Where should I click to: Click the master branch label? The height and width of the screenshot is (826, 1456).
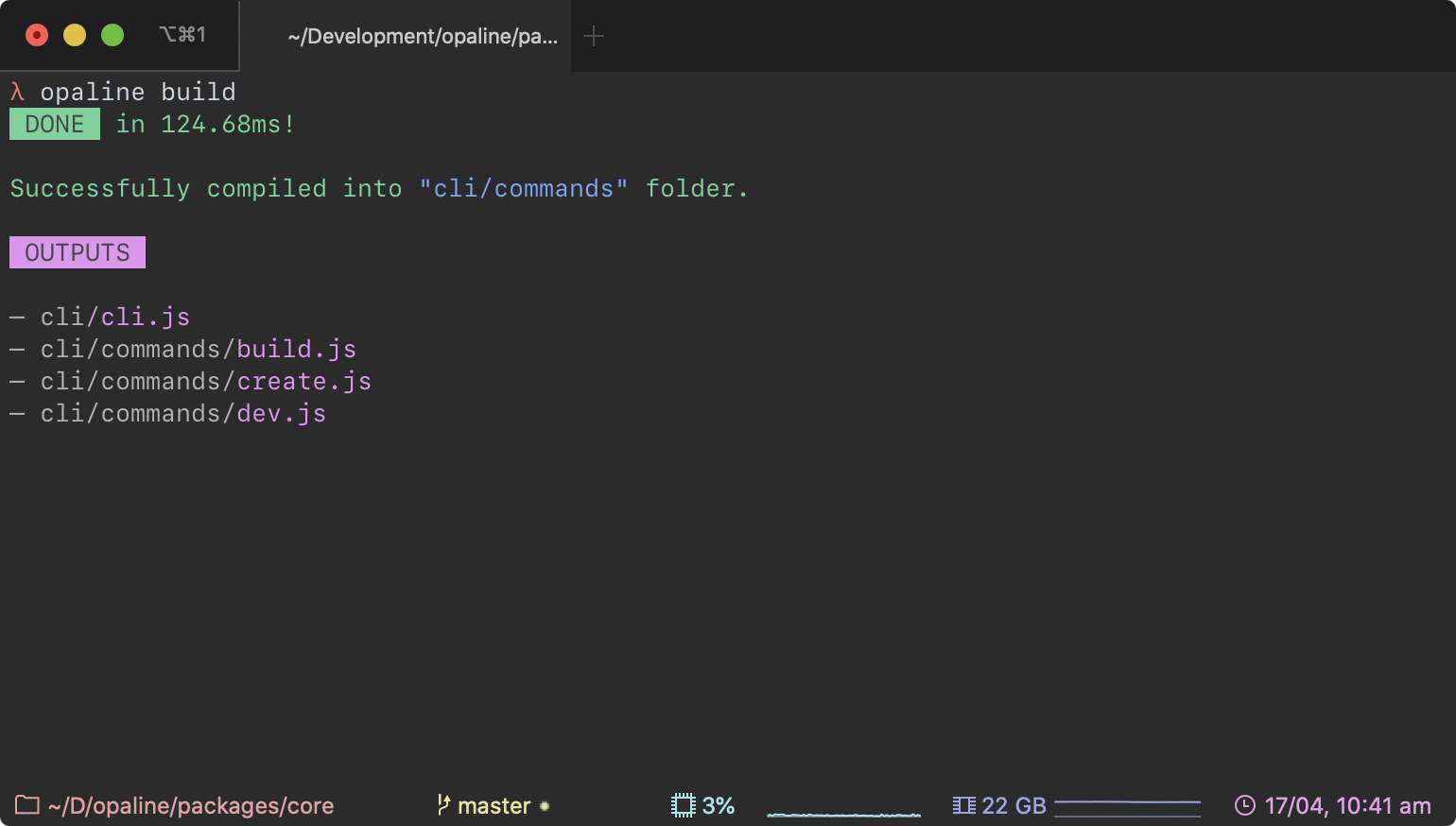click(494, 806)
